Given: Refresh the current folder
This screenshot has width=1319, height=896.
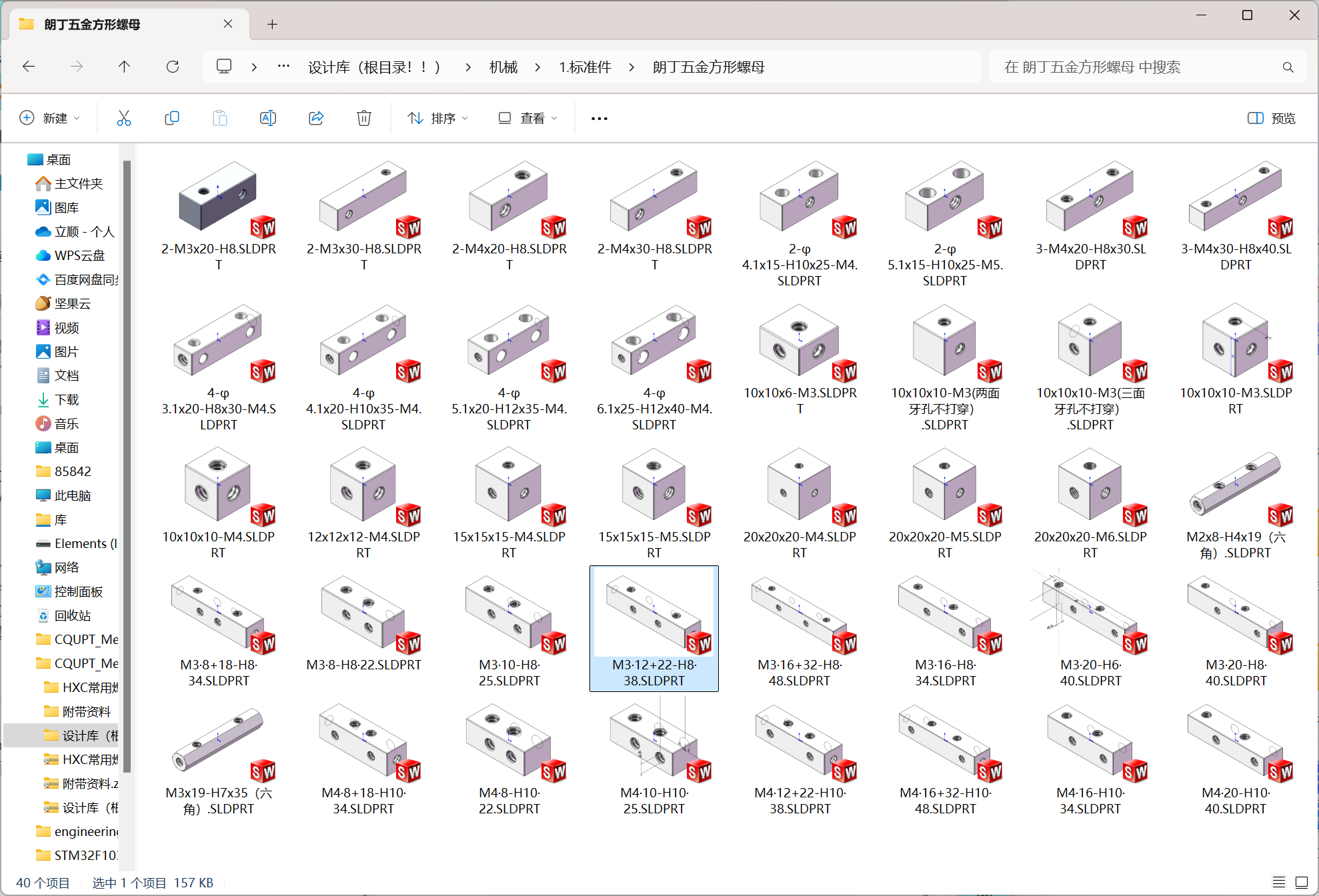Looking at the screenshot, I should point(173,67).
